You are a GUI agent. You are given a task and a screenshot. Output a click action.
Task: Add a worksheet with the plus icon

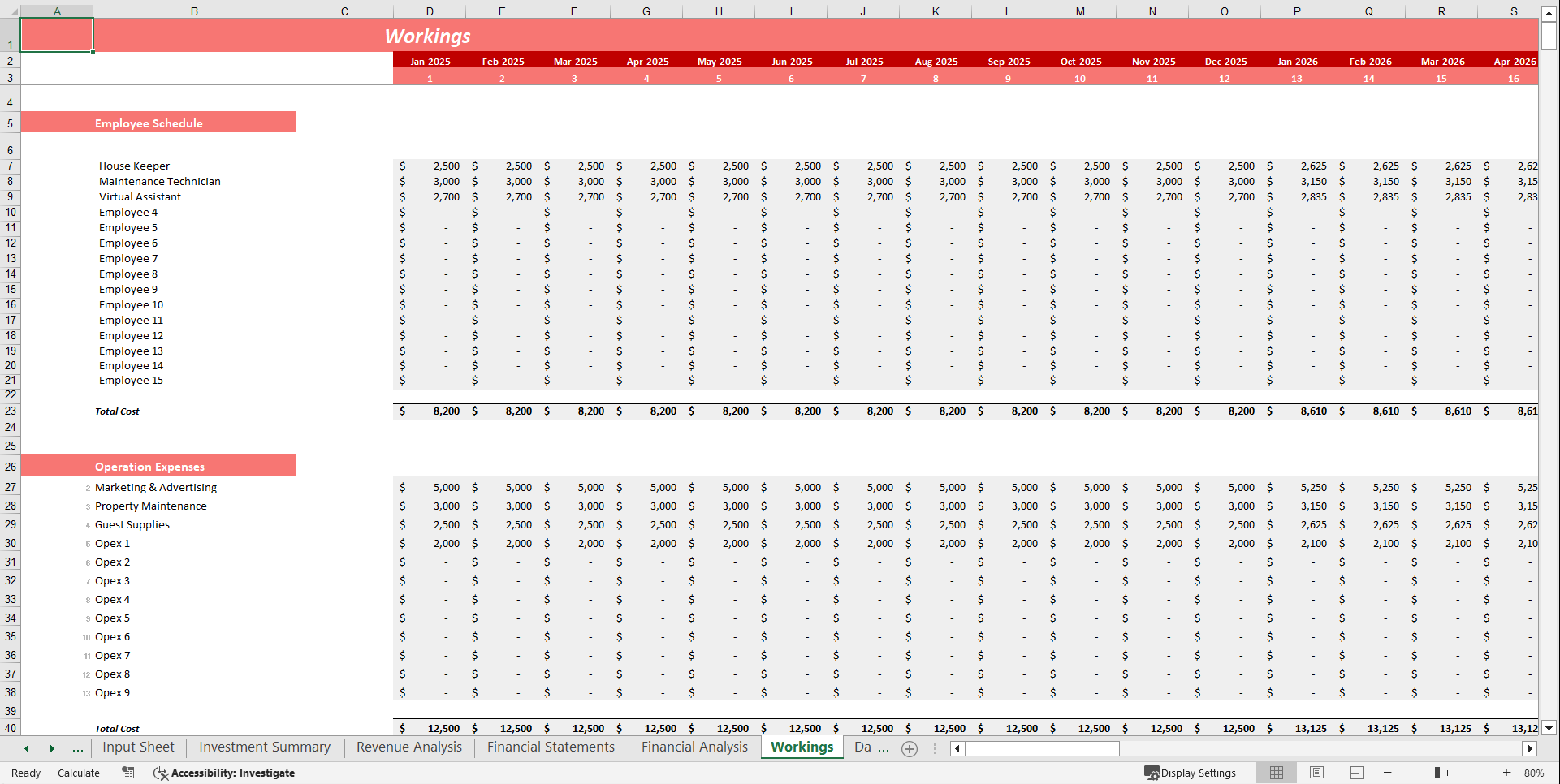pyautogui.click(x=910, y=748)
